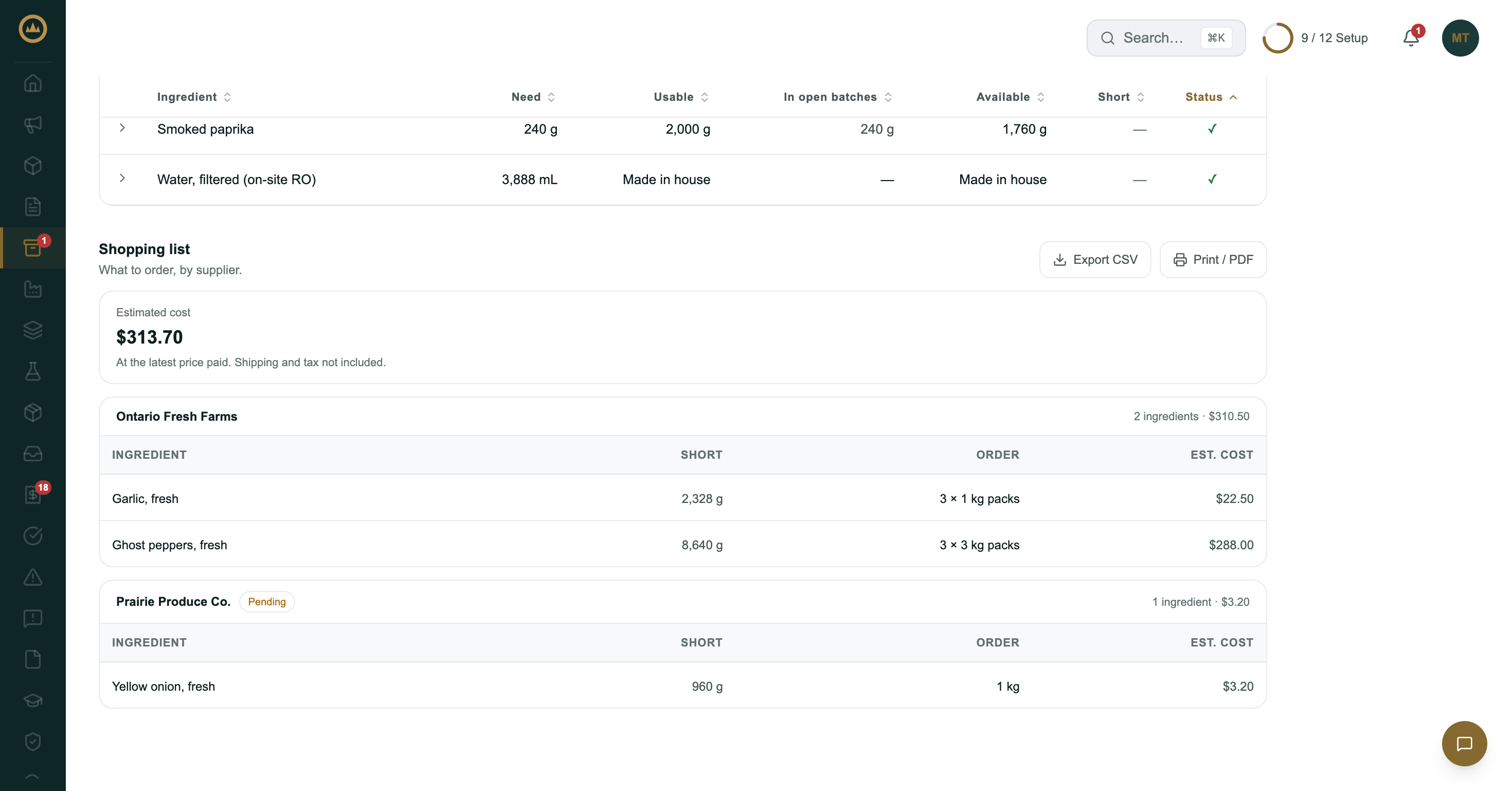1512x791 pixels.
Task: Open the graduation cap sidebar icon
Action: click(33, 700)
